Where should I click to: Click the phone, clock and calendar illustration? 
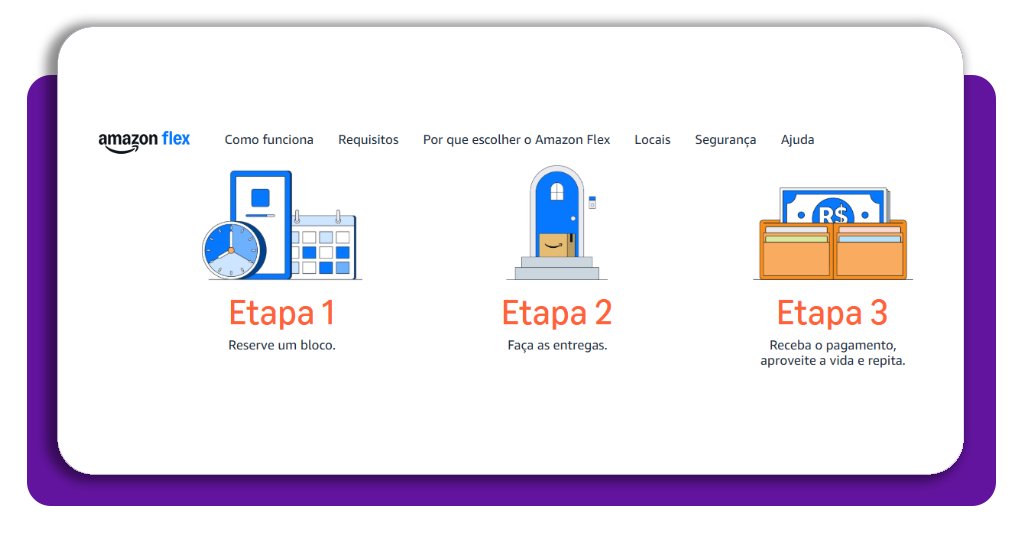[281, 225]
